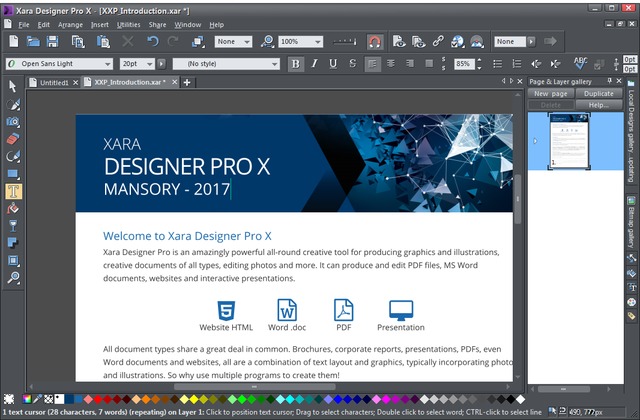This screenshot has width=640, height=420.
Task: Paste from clipboard icon
Action: (x=103, y=41)
